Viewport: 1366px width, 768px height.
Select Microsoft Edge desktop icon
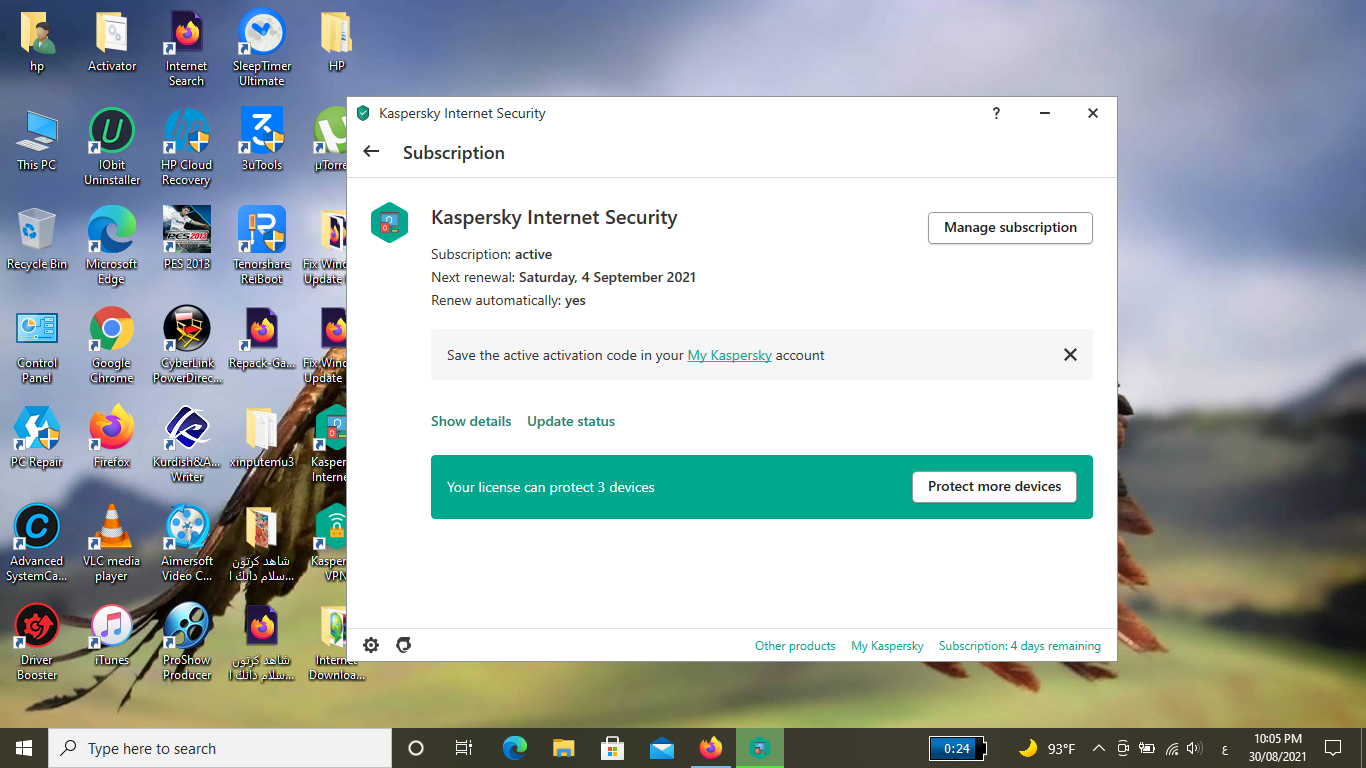[x=112, y=246]
